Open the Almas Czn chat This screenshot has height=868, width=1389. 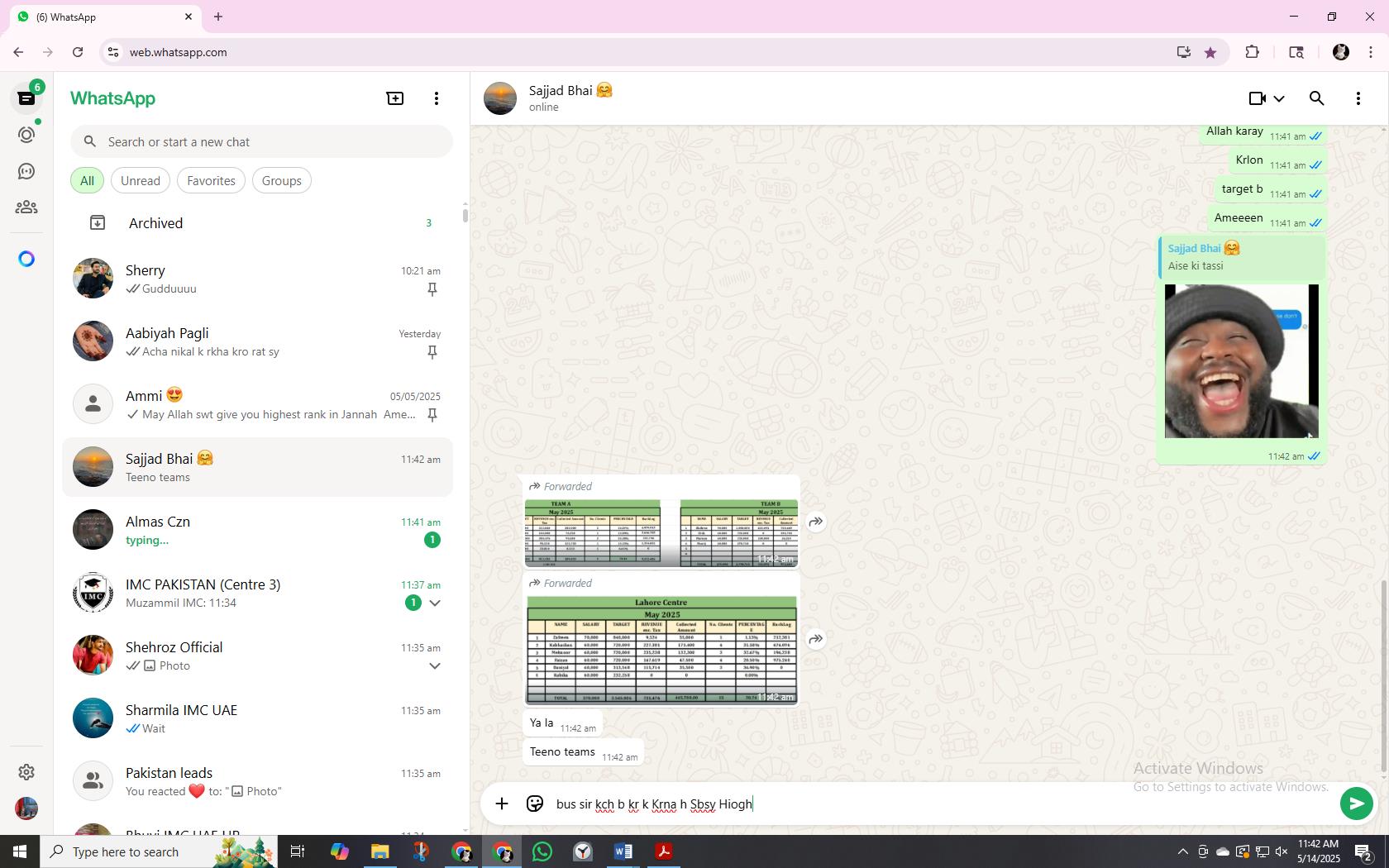(257, 530)
